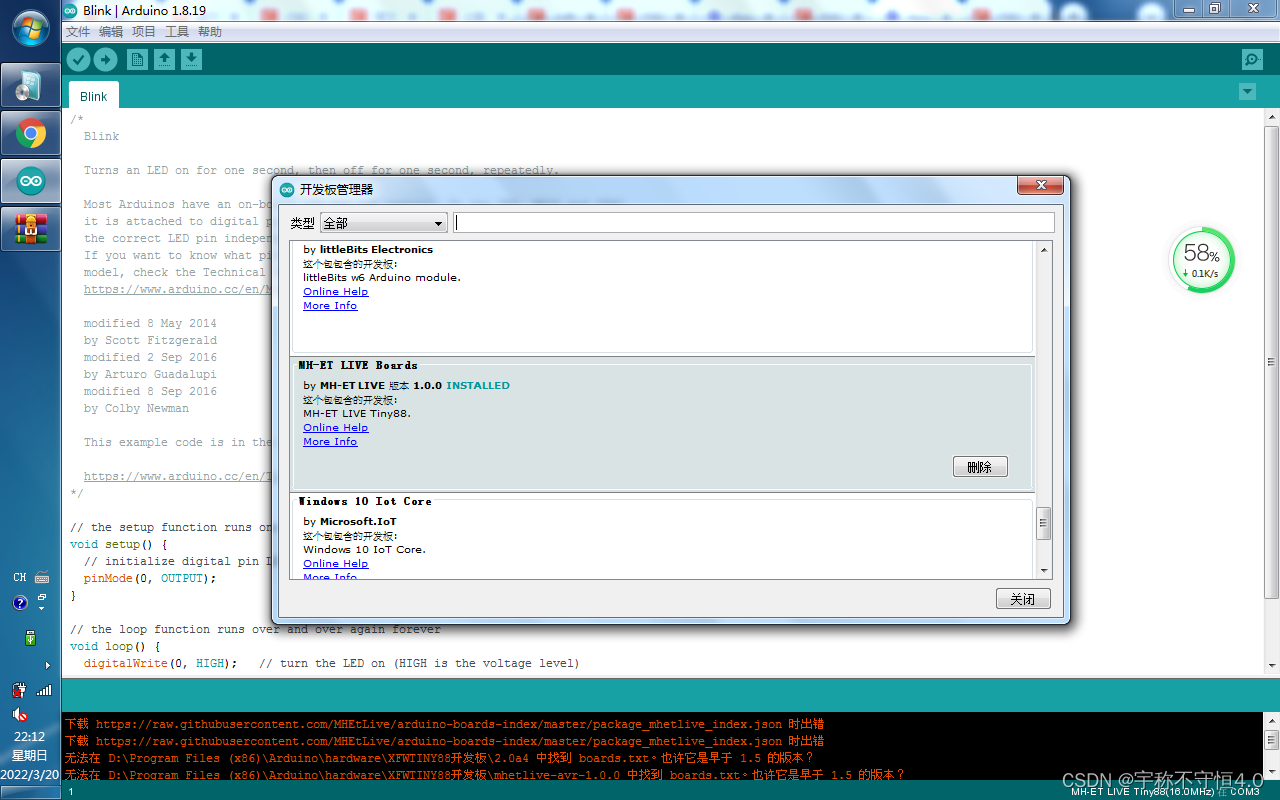The image size is (1280, 800).
Task: Click the editor vertical scrollbar
Action: click(1271, 360)
